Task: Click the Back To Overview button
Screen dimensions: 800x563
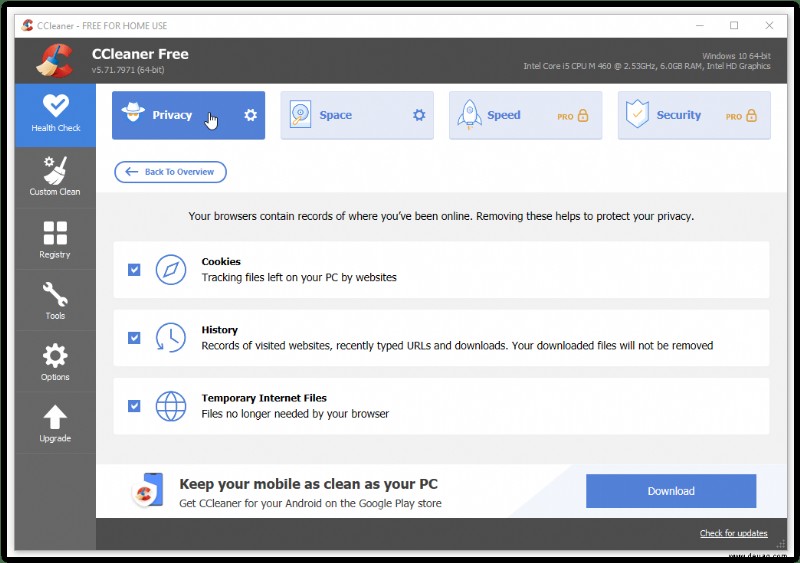Action: click(170, 172)
